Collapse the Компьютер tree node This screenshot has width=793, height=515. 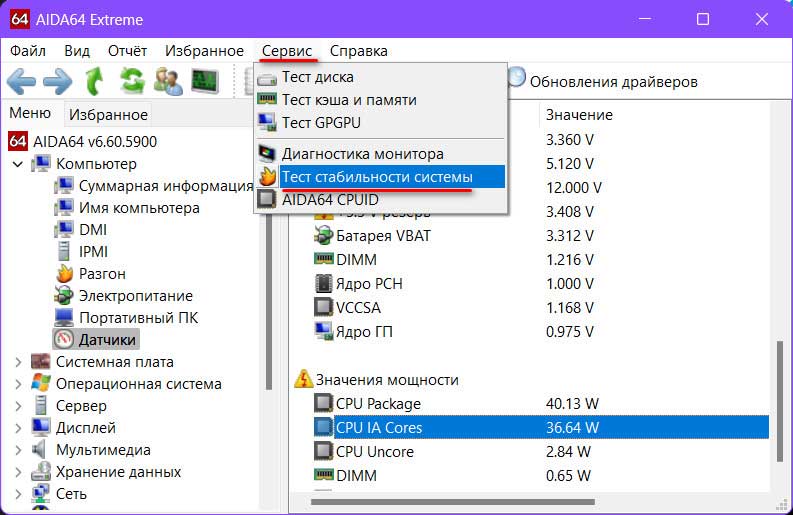pos(18,164)
